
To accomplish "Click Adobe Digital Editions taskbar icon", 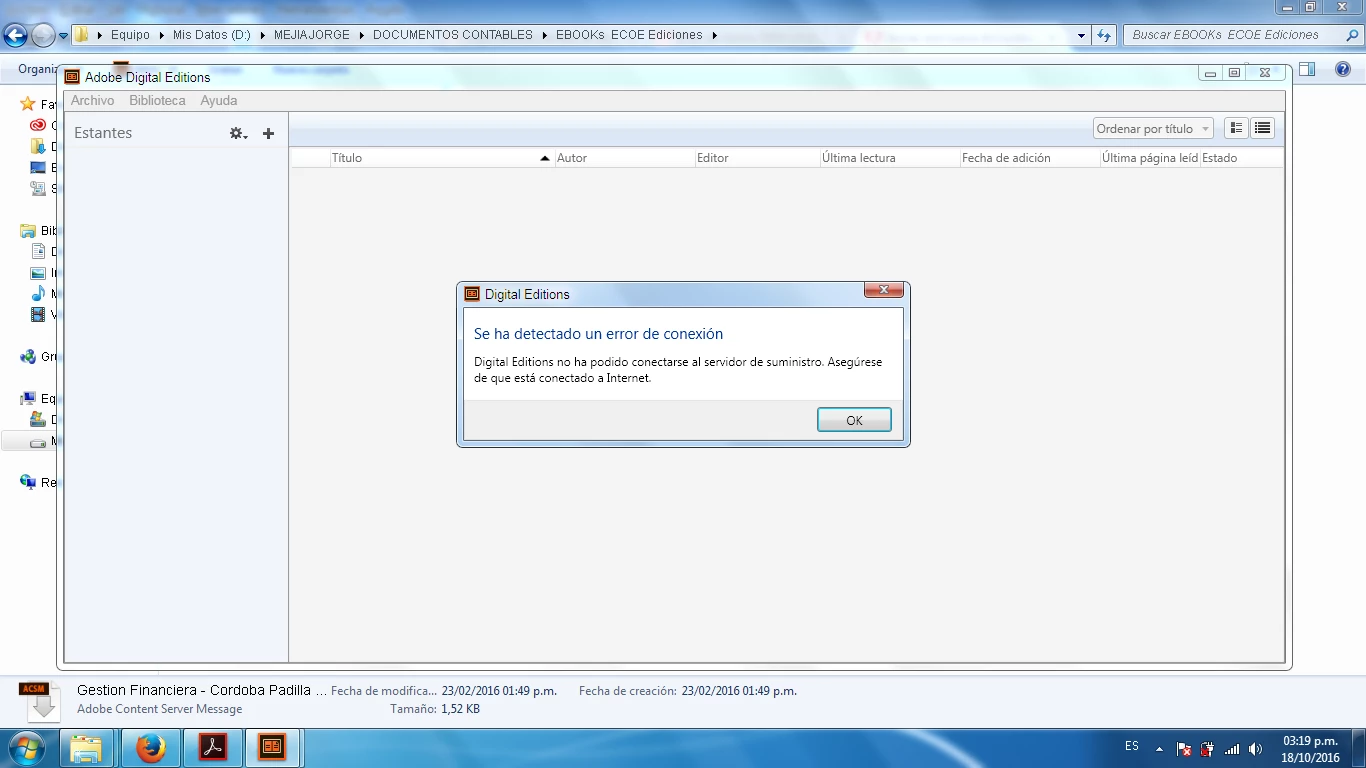I will point(272,748).
